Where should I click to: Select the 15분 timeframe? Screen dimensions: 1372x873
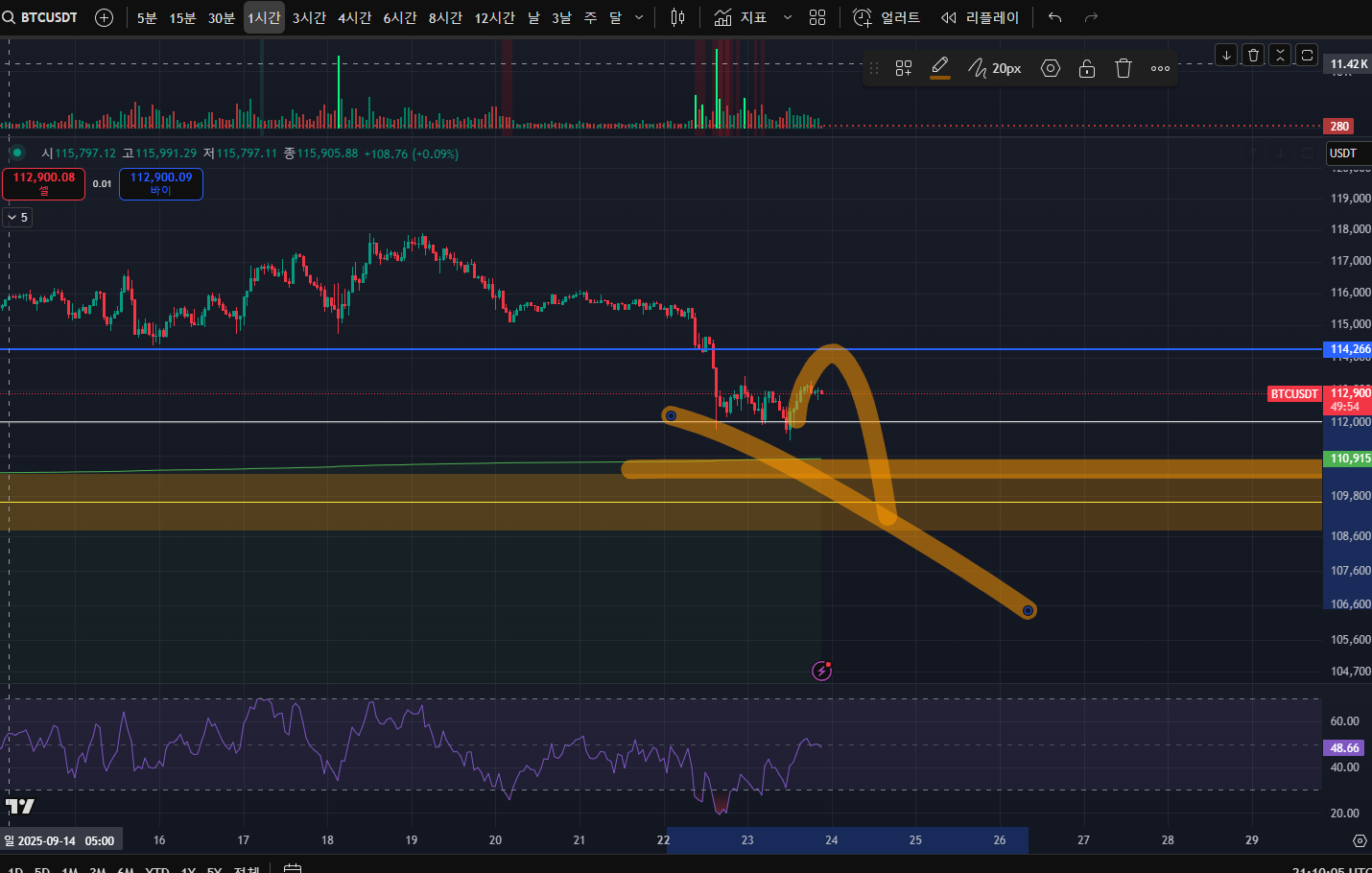(x=182, y=17)
